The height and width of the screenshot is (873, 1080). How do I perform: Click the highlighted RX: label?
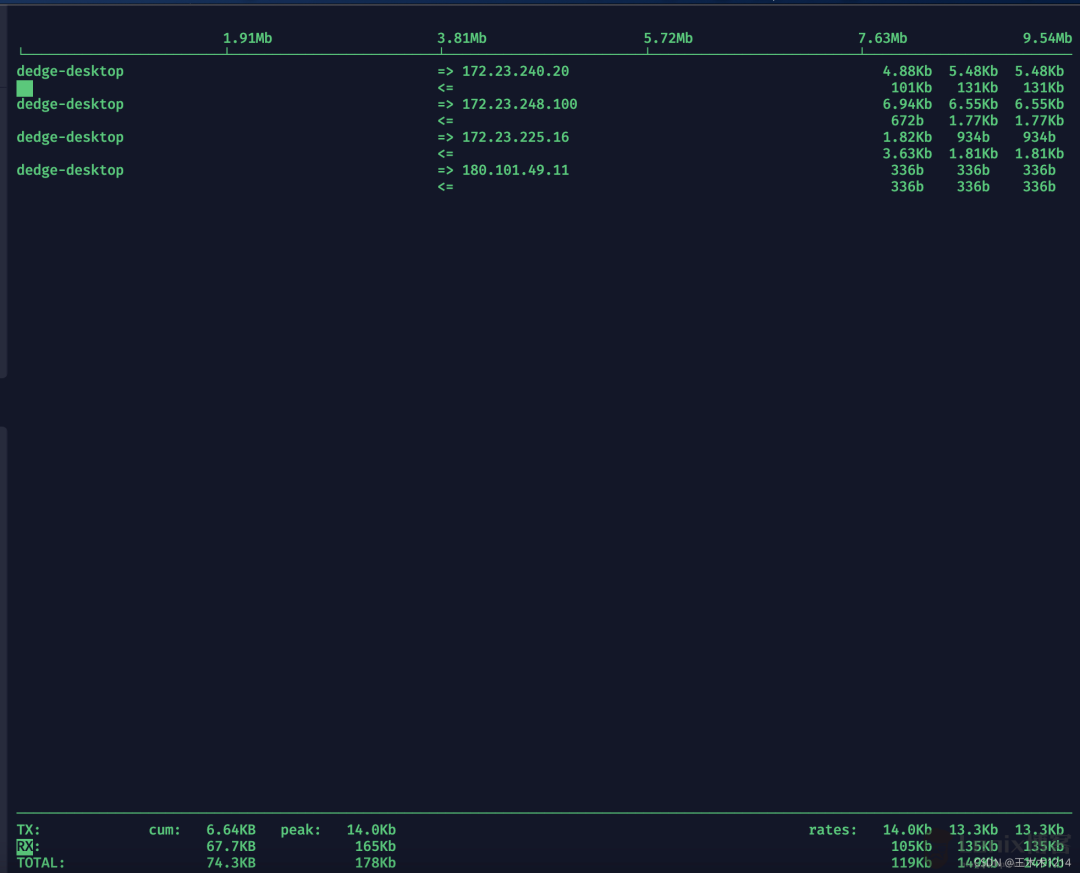(x=28, y=847)
